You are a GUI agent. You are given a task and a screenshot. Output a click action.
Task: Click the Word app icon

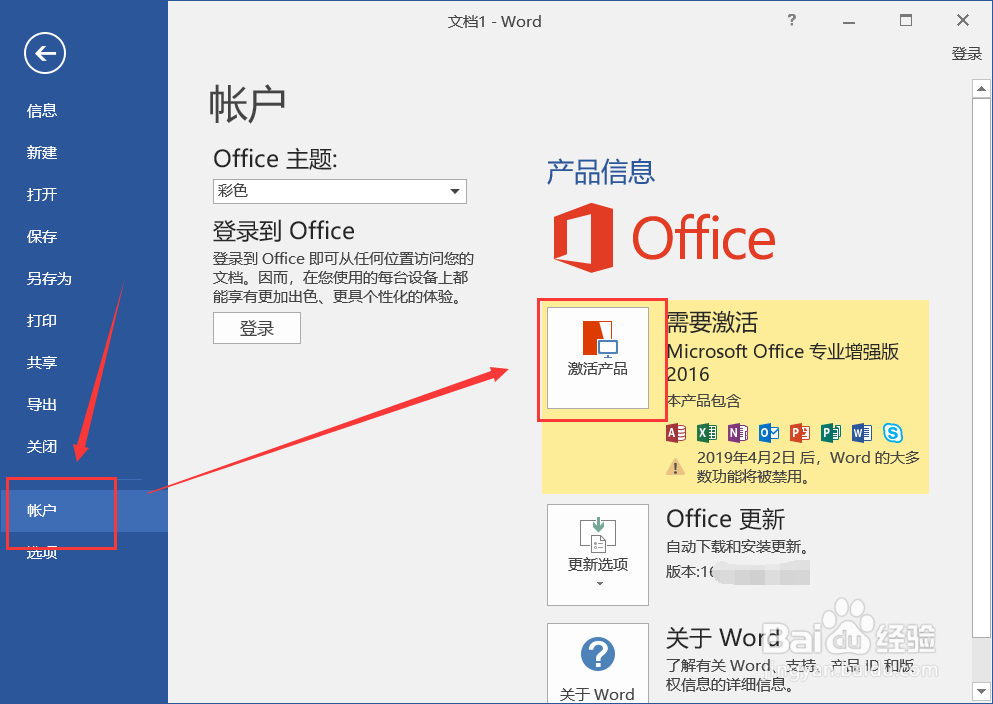[x=862, y=433]
